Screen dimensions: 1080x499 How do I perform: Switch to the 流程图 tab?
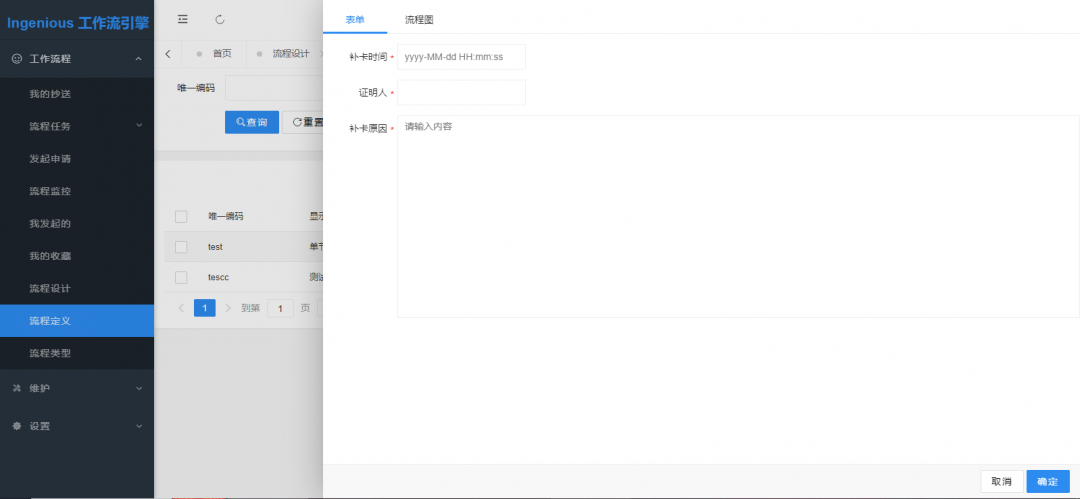click(419, 19)
